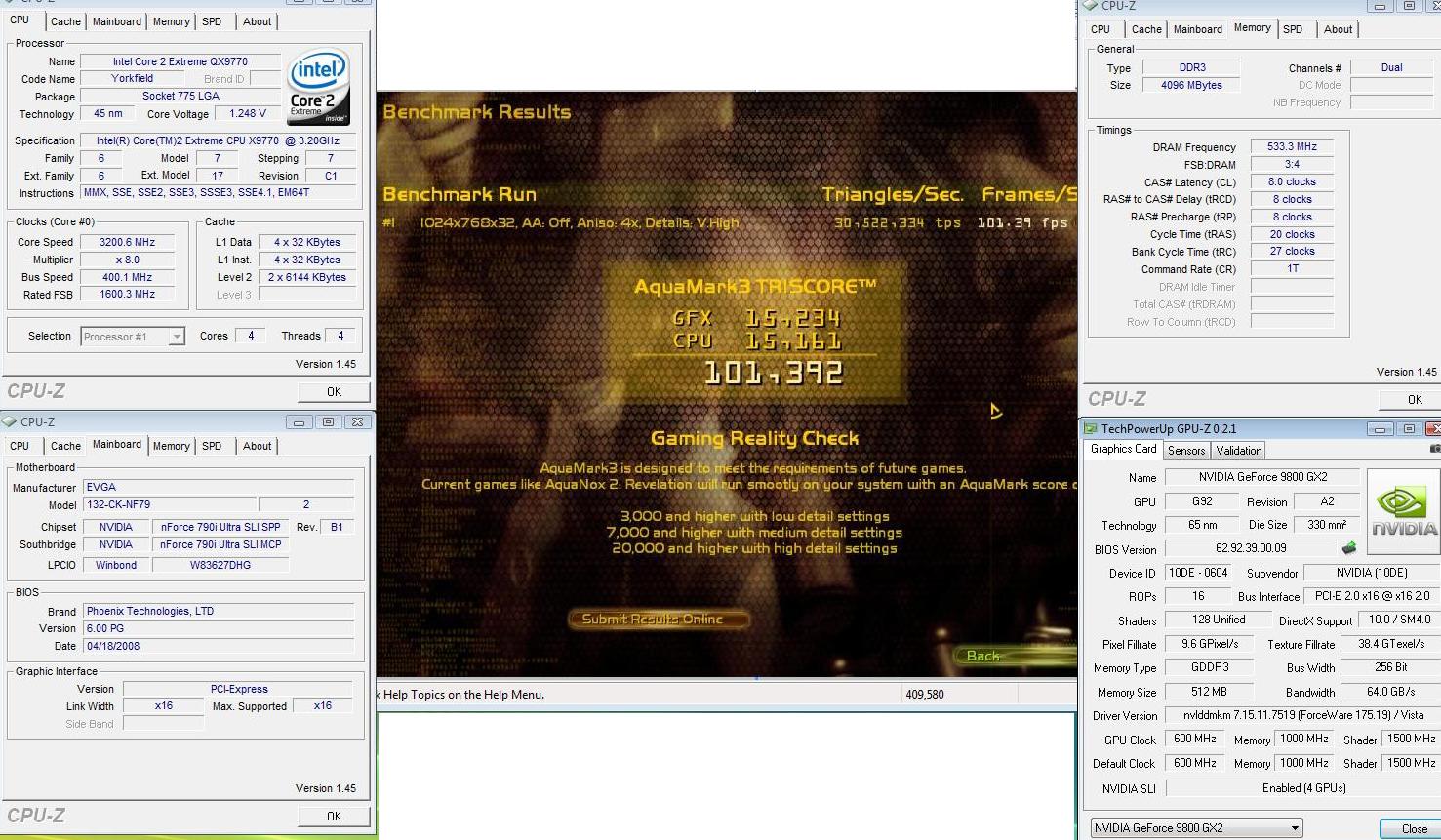The width and height of the screenshot is (1441, 840).
Task: Click OK in the processor CPU-Z window
Action: click(334, 392)
